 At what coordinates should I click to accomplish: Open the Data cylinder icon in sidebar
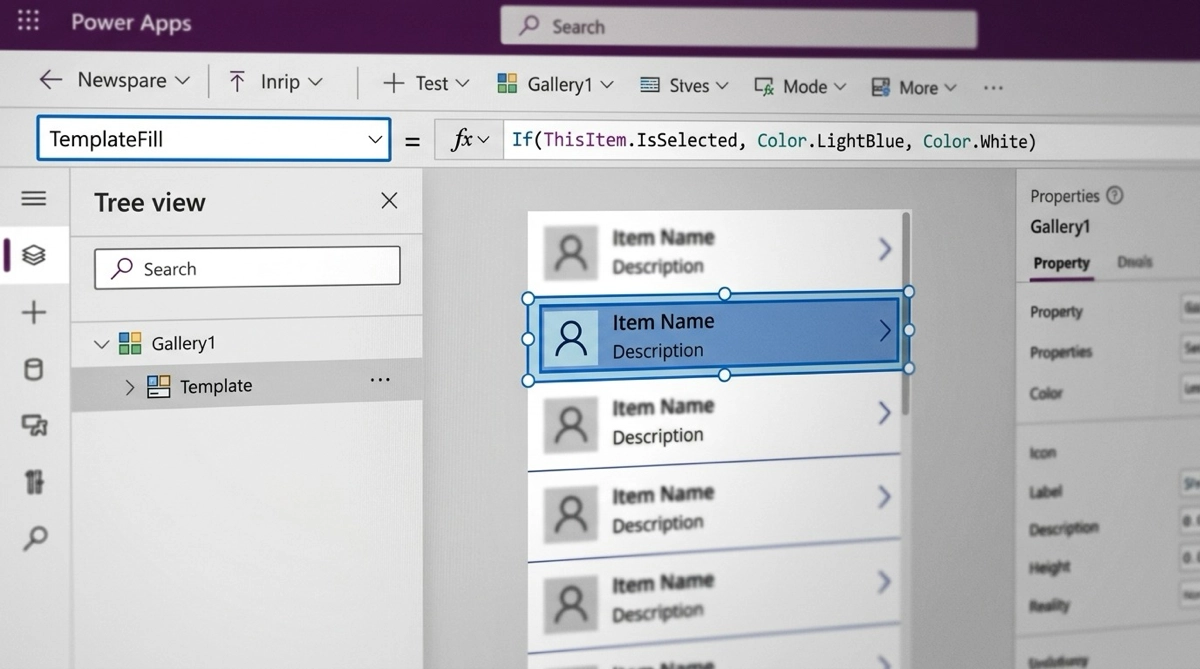[x=33, y=370]
